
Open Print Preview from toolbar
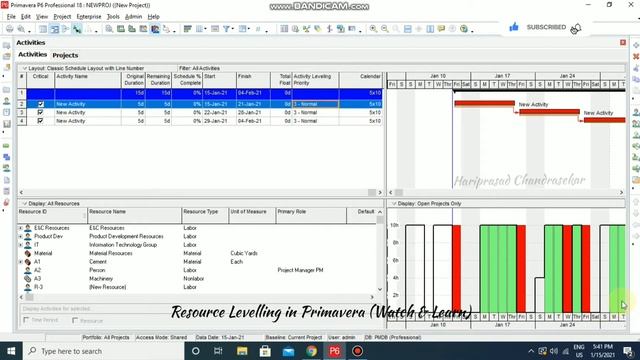pos(20,29)
